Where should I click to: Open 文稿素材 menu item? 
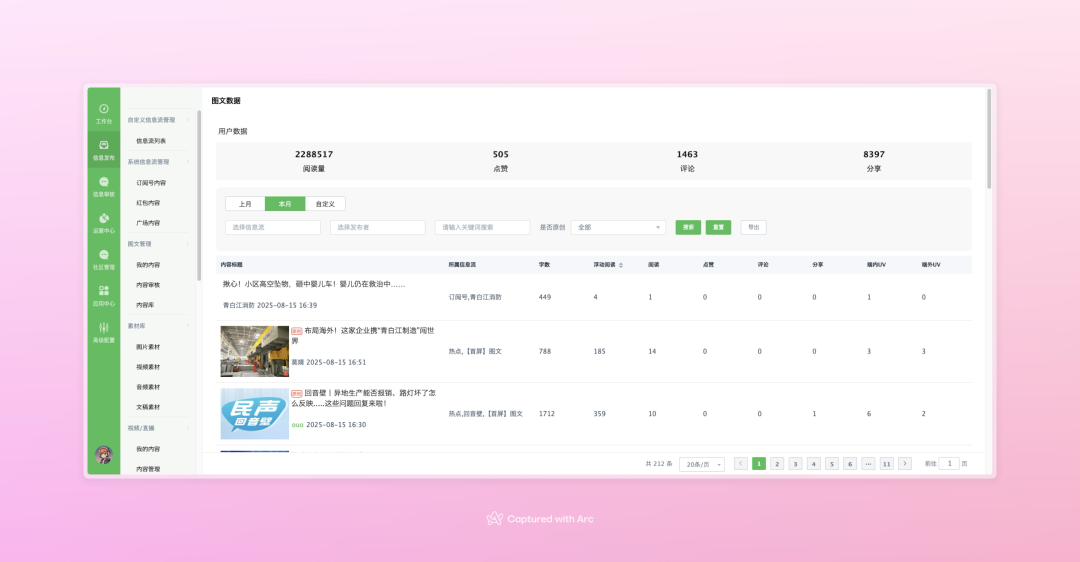pyautogui.click(x=148, y=407)
